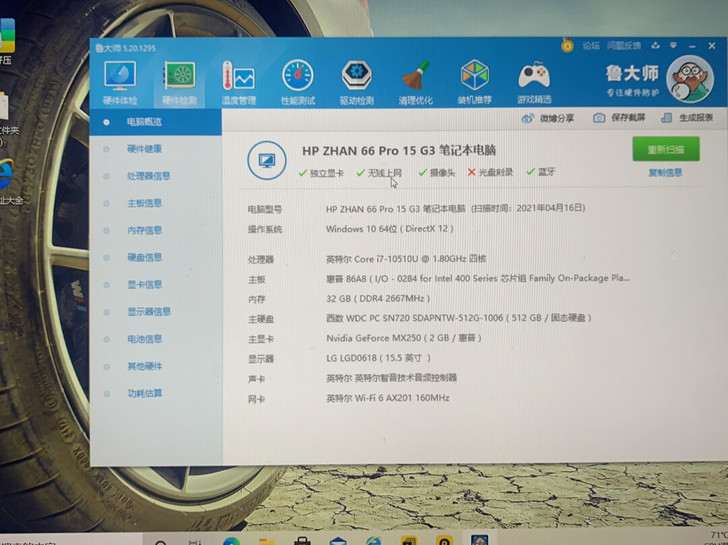Screen dimensions: 728x545
Task: Click the LG LGD0618 display value
Action: [x=378, y=358]
